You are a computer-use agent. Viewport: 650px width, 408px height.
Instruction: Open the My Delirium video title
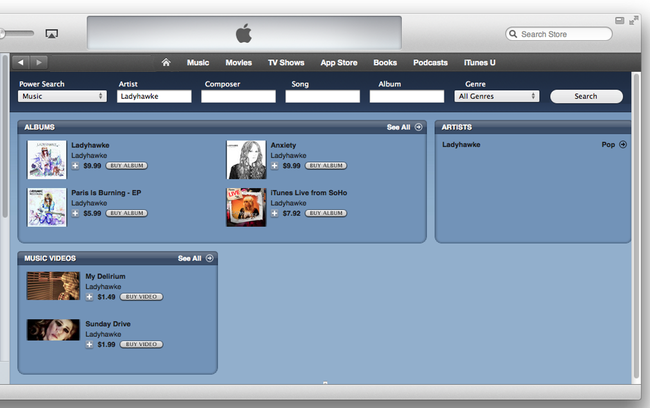pyautogui.click(x=105, y=276)
